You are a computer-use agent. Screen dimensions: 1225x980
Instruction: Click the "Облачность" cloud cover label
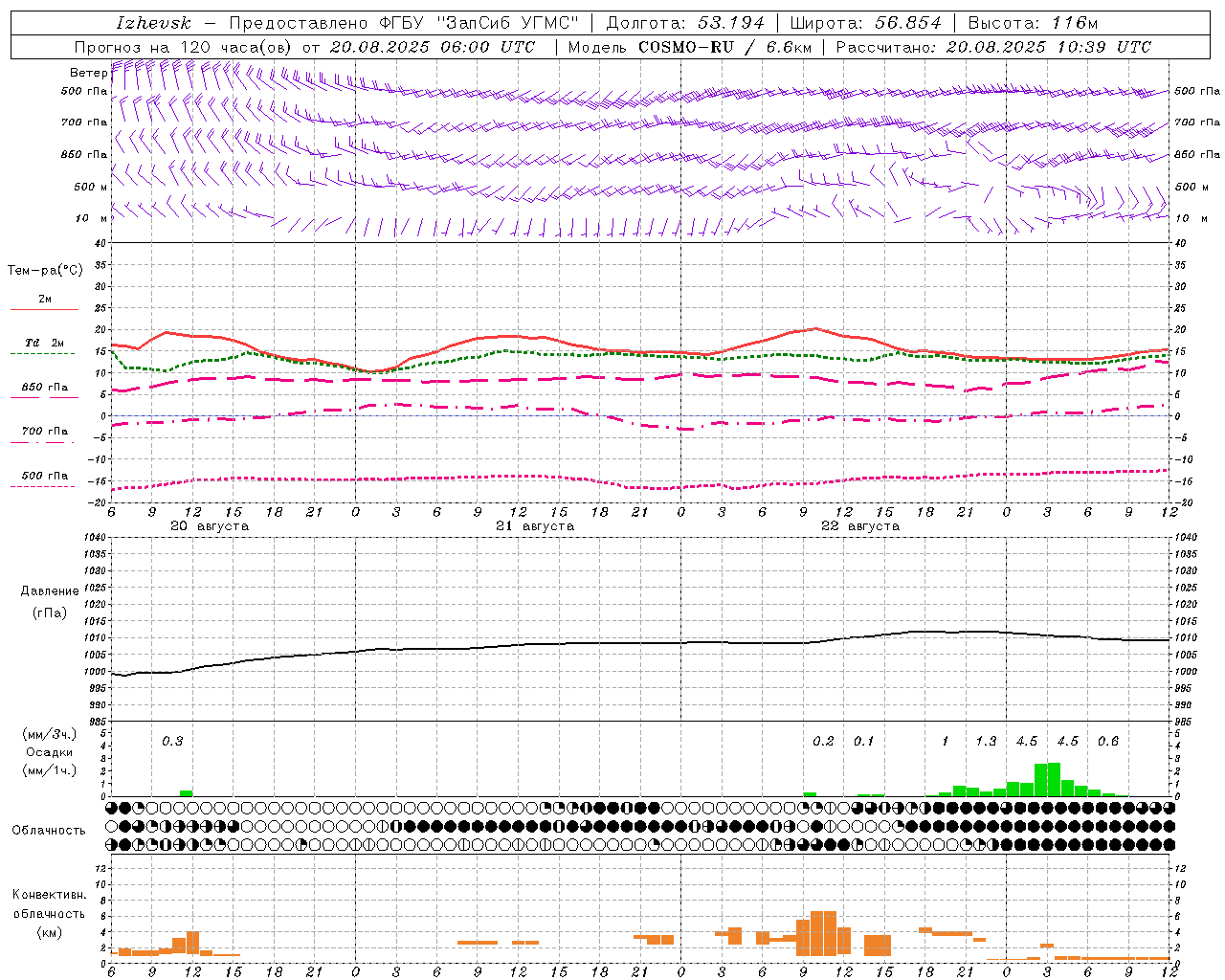click(49, 830)
